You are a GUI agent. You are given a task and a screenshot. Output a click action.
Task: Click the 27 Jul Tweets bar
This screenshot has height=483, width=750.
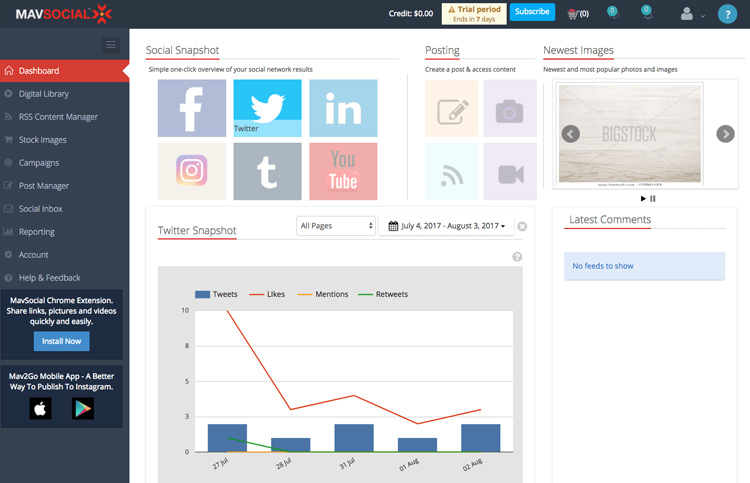coord(227,438)
